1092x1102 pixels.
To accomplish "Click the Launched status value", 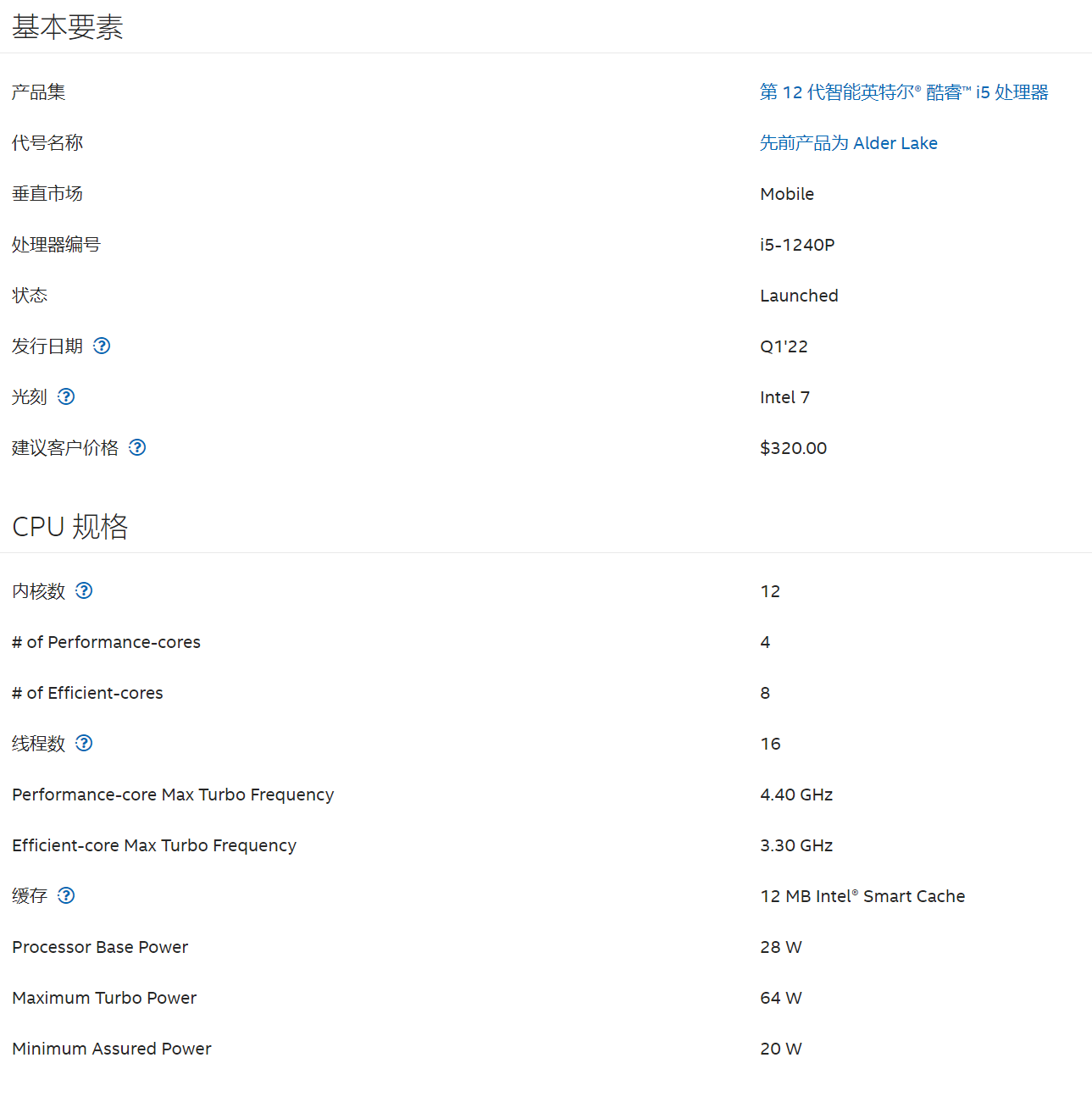I will click(x=799, y=296).
